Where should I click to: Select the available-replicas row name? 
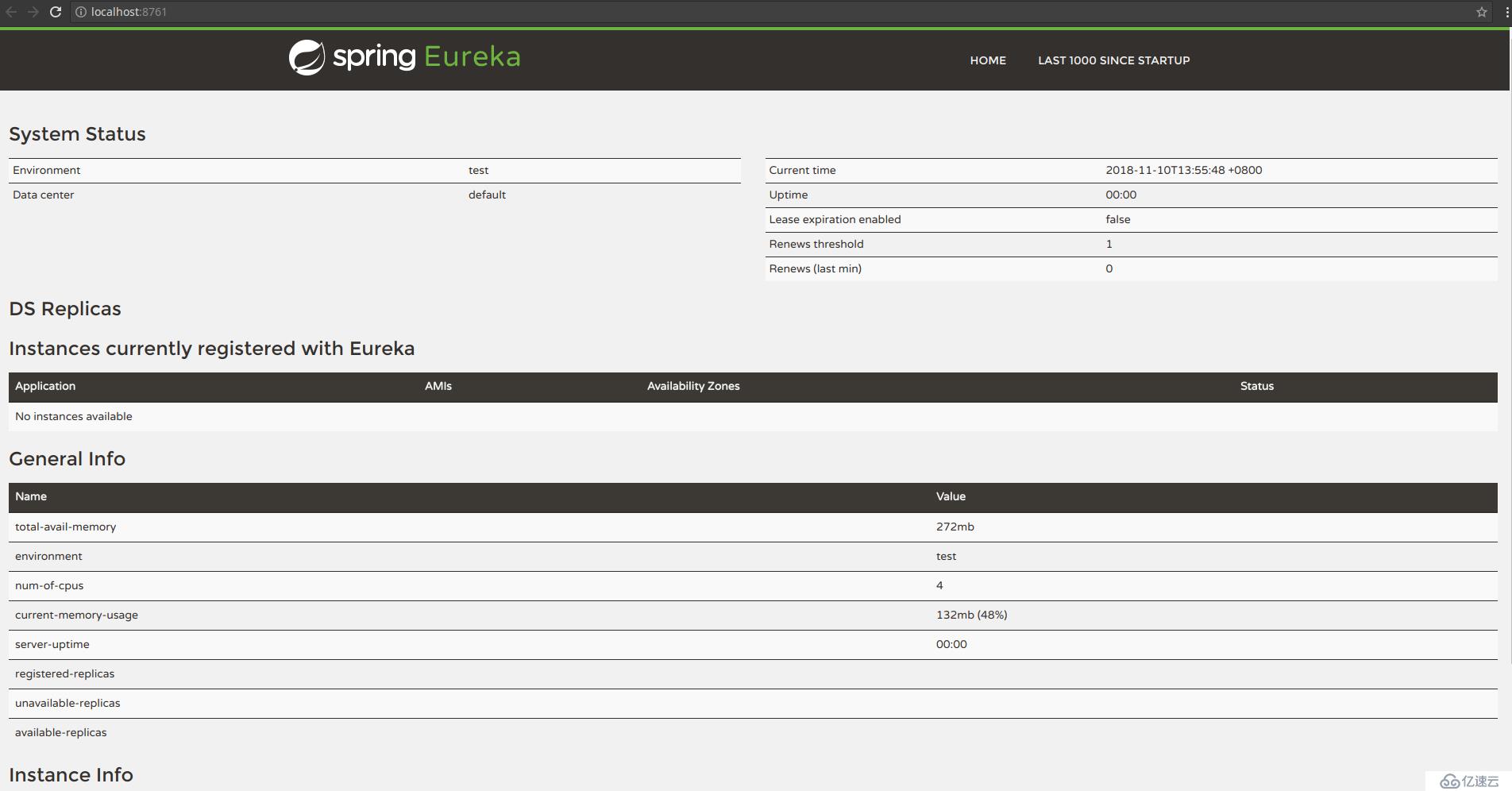pos(60,732)
